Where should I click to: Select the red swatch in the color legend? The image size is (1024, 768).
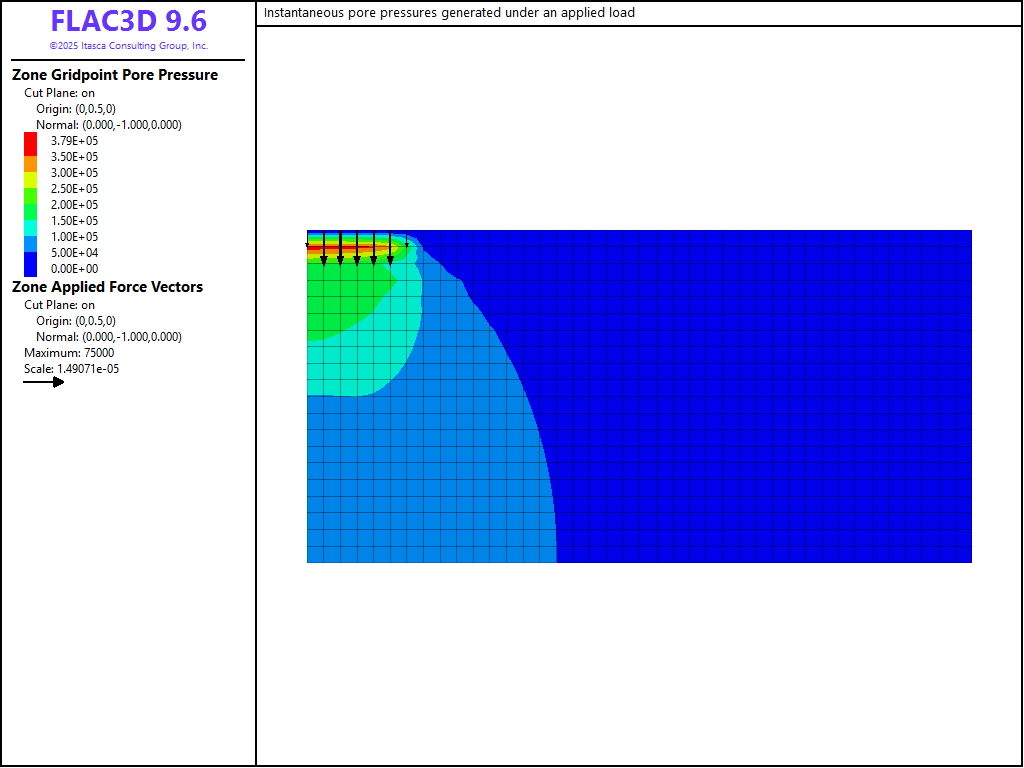(x=30, y=143)
